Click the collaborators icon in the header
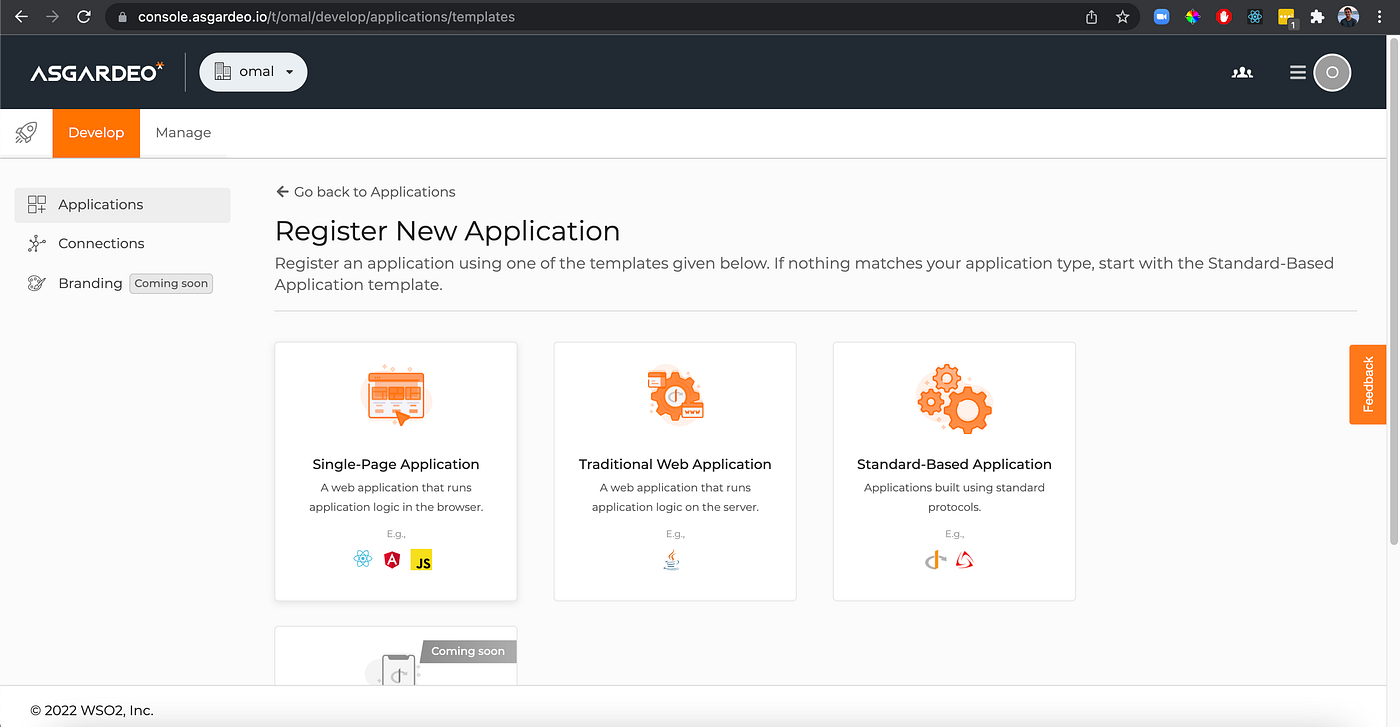Screen dimensions: 1400x727 coord(1242,72)
